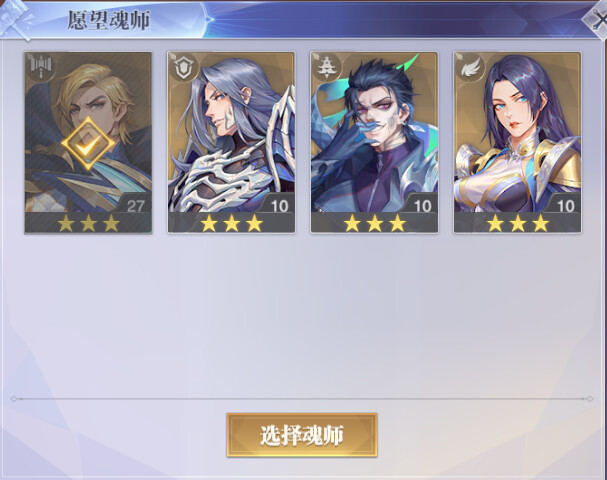The height and width of the screenshot is (480, 607).
Task: Close the 愿望魂师 panel with X
Action: (x=598, y=20)
